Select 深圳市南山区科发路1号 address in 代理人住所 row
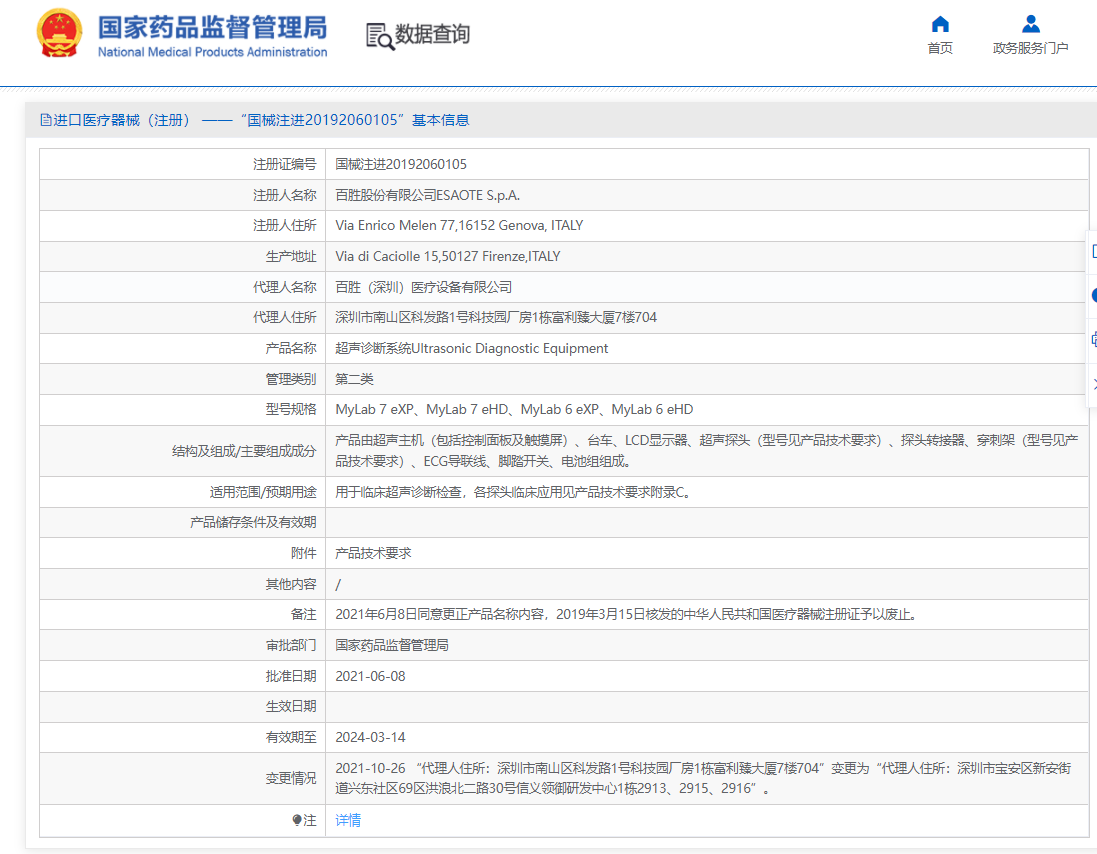The width and height of the screenshot is (1097, 854). coord(496,318)
